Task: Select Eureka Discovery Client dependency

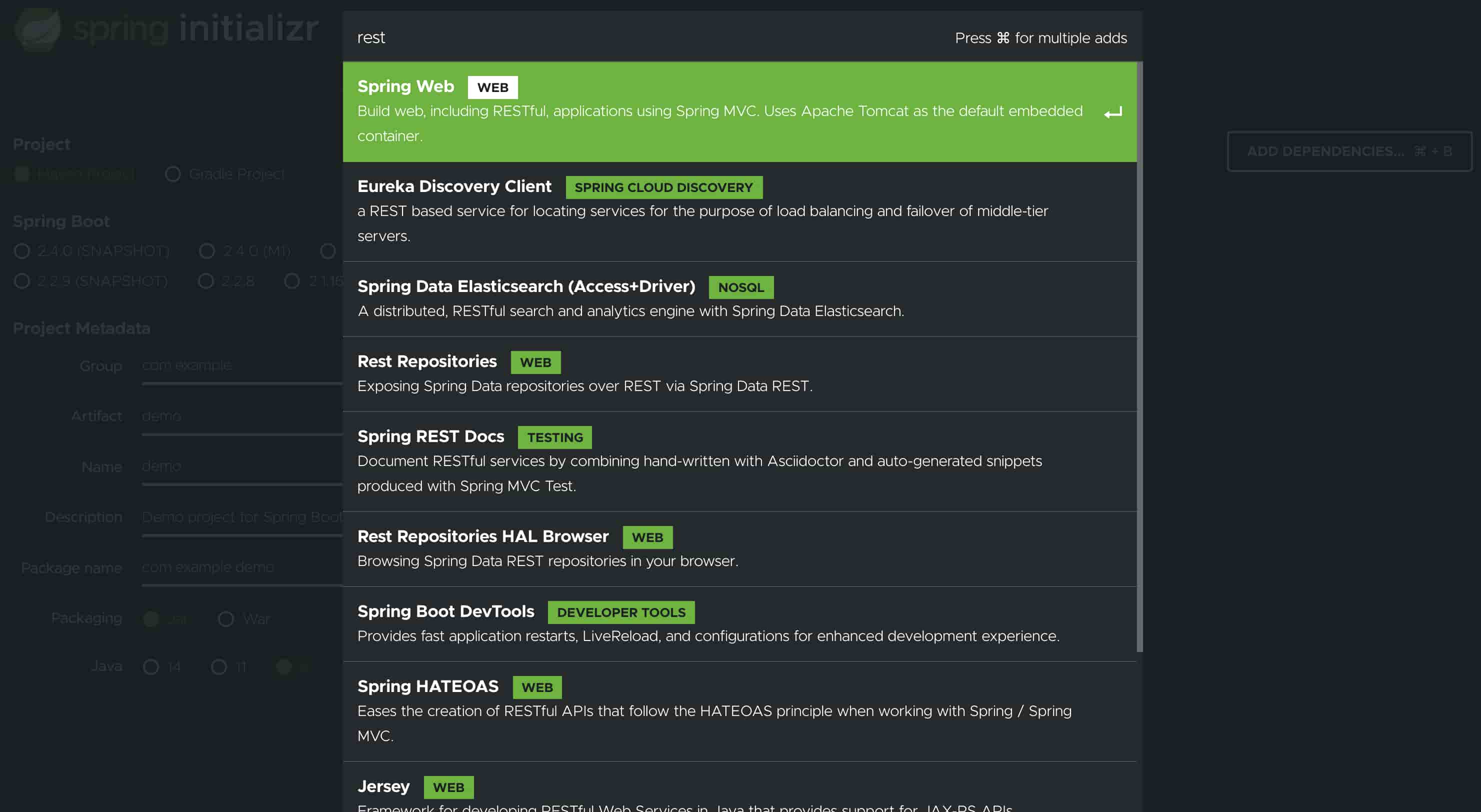Action: [x=740, y=211]
